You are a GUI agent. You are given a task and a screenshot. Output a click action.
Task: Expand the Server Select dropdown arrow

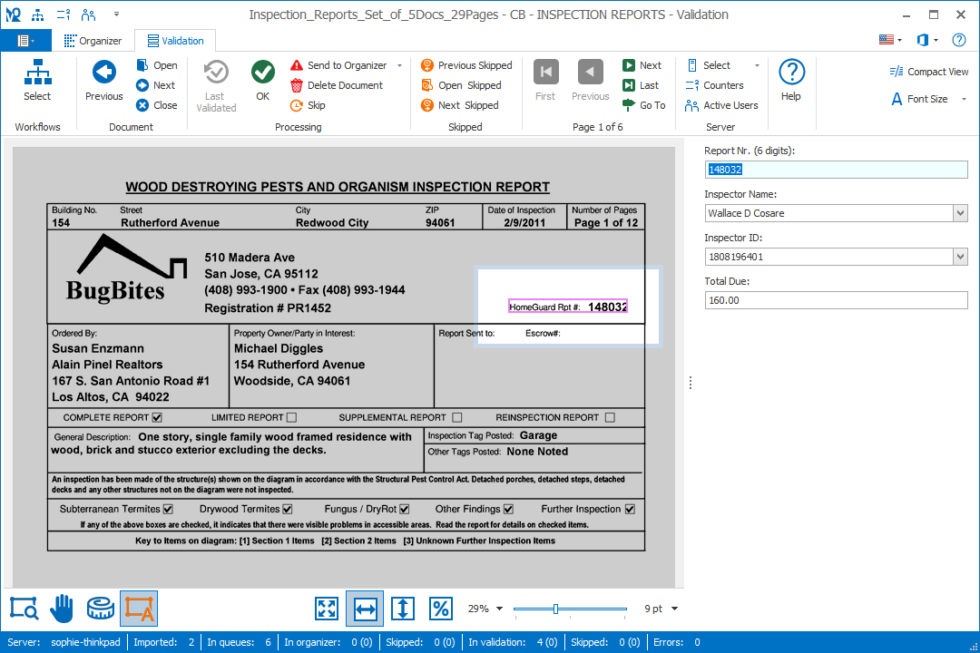pyautogui.click(x=757, y=65)
